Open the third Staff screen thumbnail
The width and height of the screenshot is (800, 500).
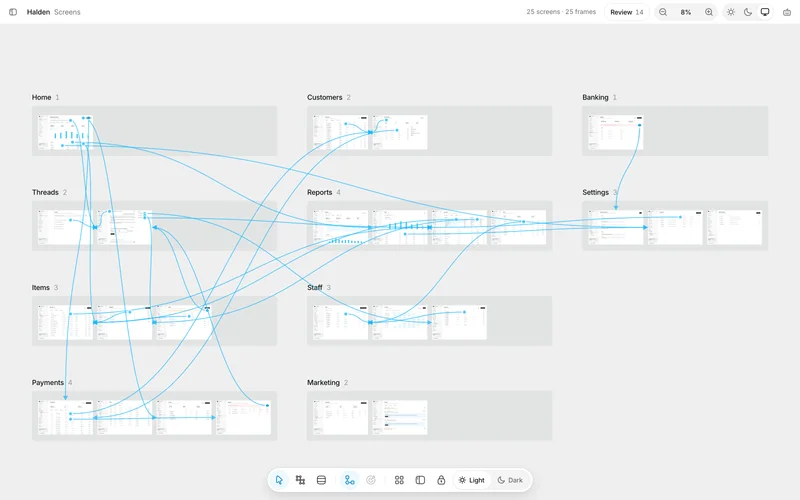[459, 322]
